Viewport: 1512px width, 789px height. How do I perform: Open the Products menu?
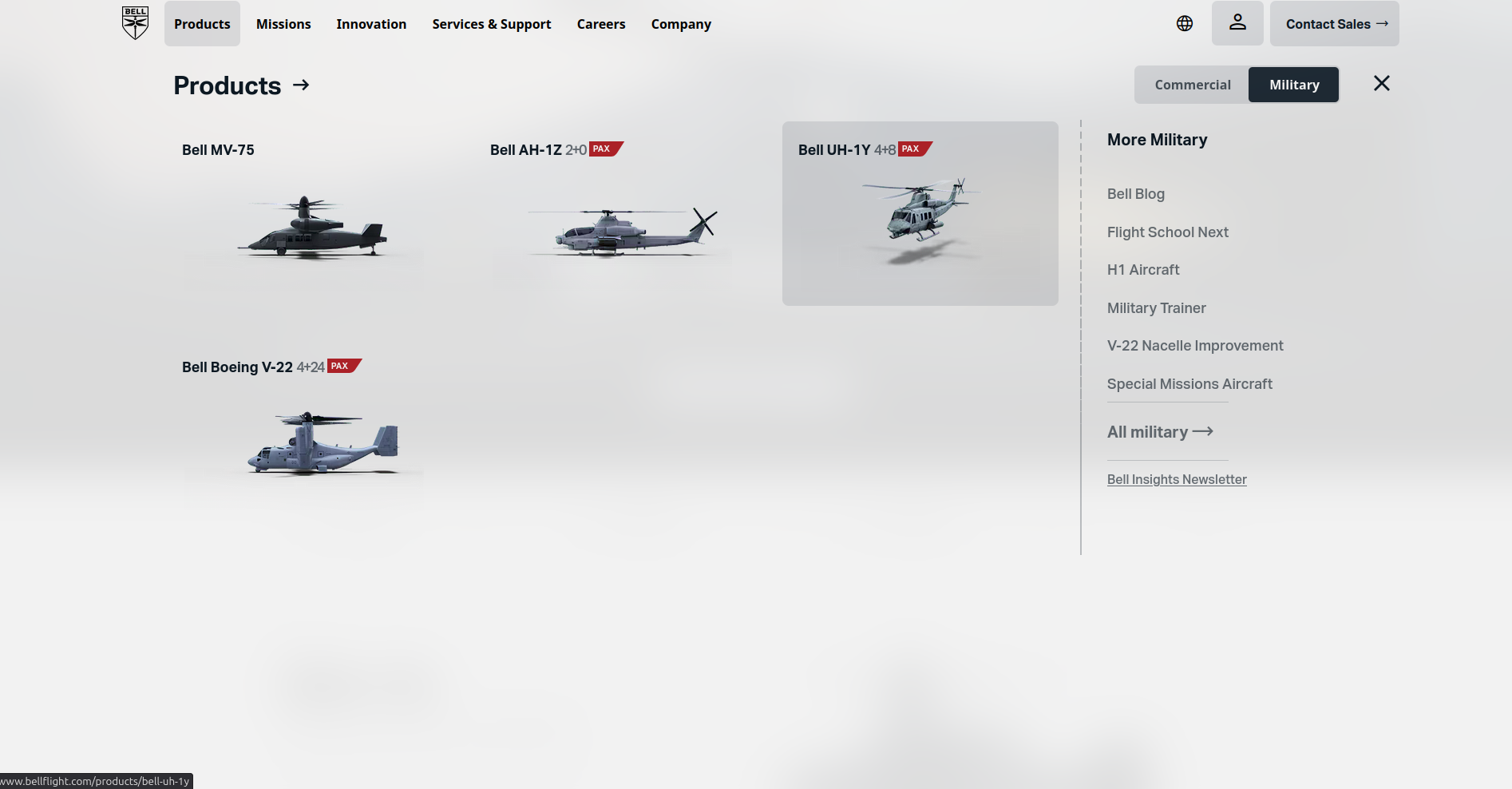[202, 24]
